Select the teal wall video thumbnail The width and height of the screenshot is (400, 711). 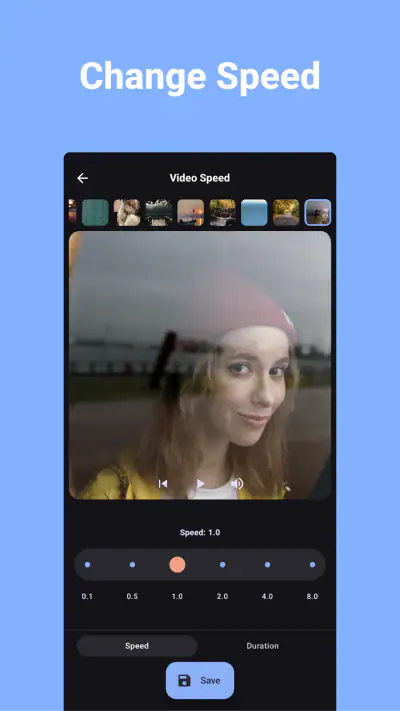[95, 213]
